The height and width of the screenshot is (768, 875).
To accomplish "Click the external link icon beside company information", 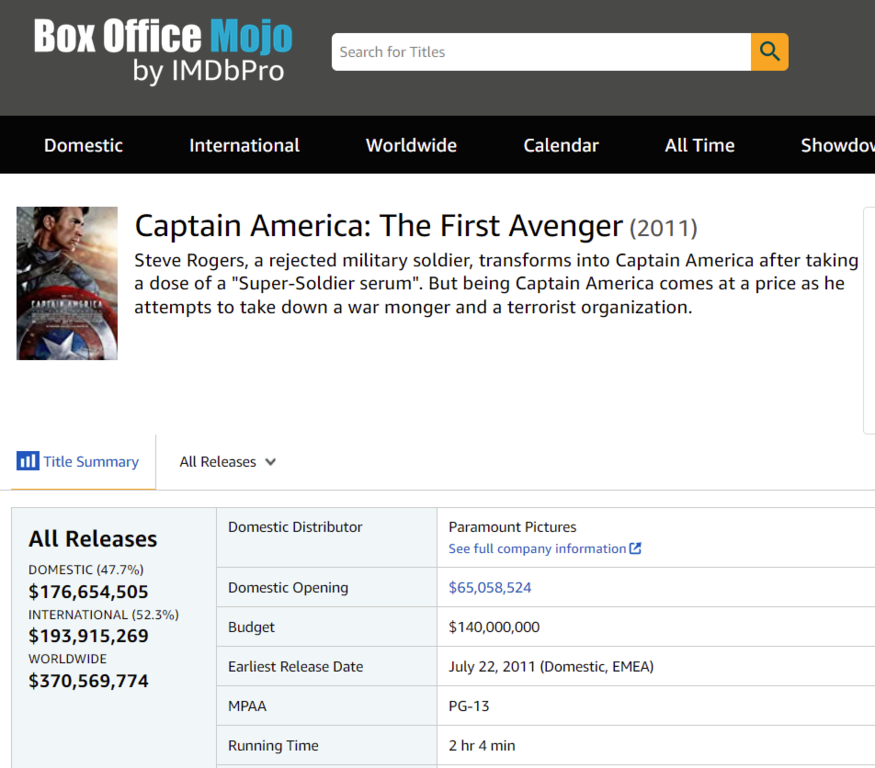I will 635,549.
